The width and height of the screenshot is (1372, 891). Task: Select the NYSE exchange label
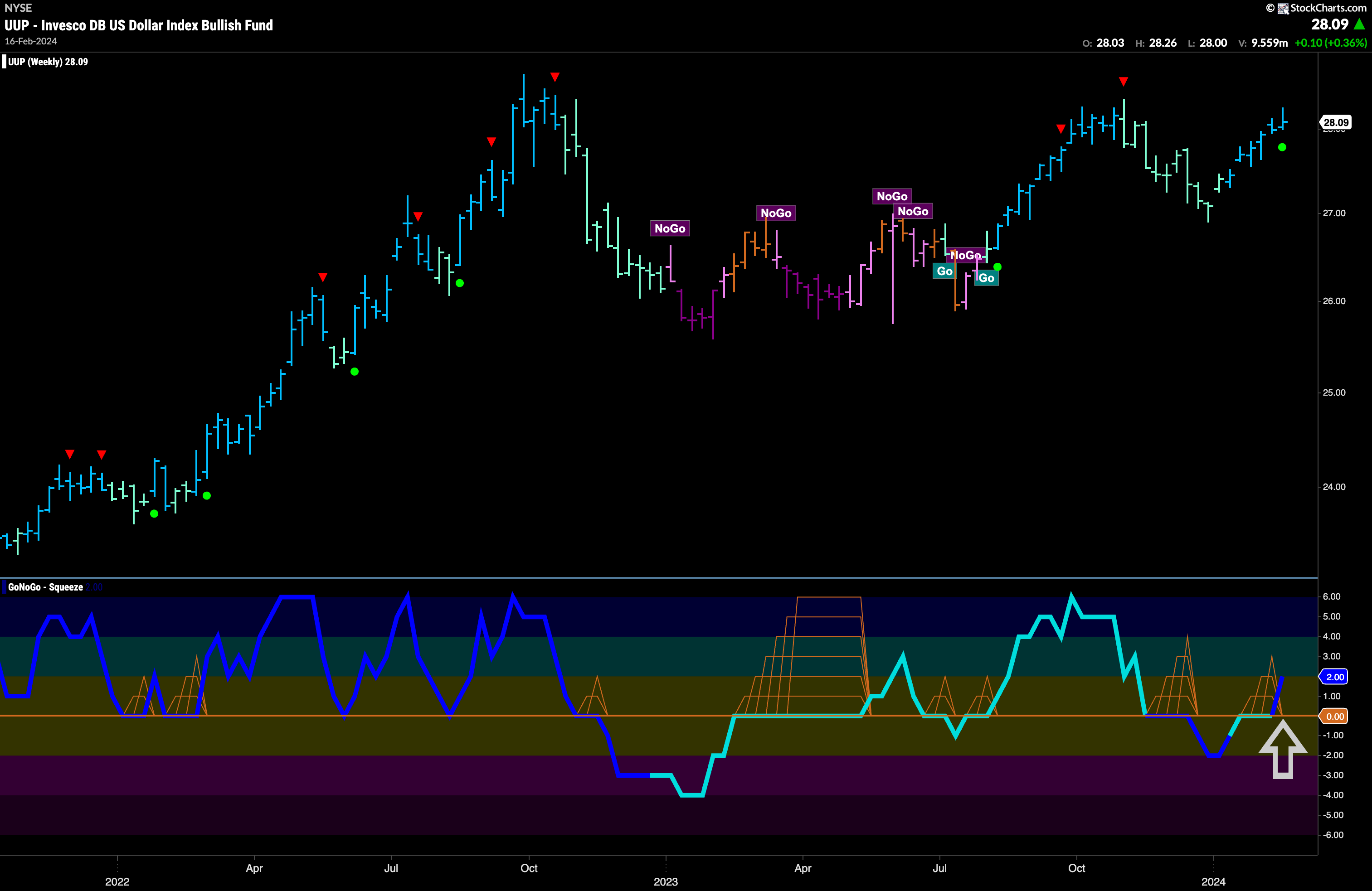18,8
